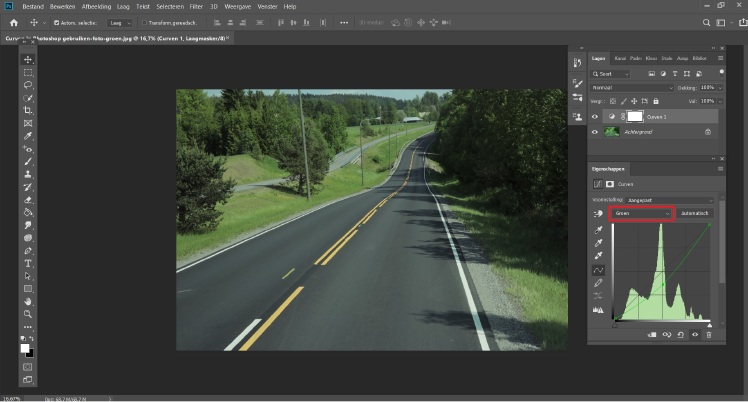Pick the black point eyedropper in Curves
748x402 pixels.
tap(598, 230)
